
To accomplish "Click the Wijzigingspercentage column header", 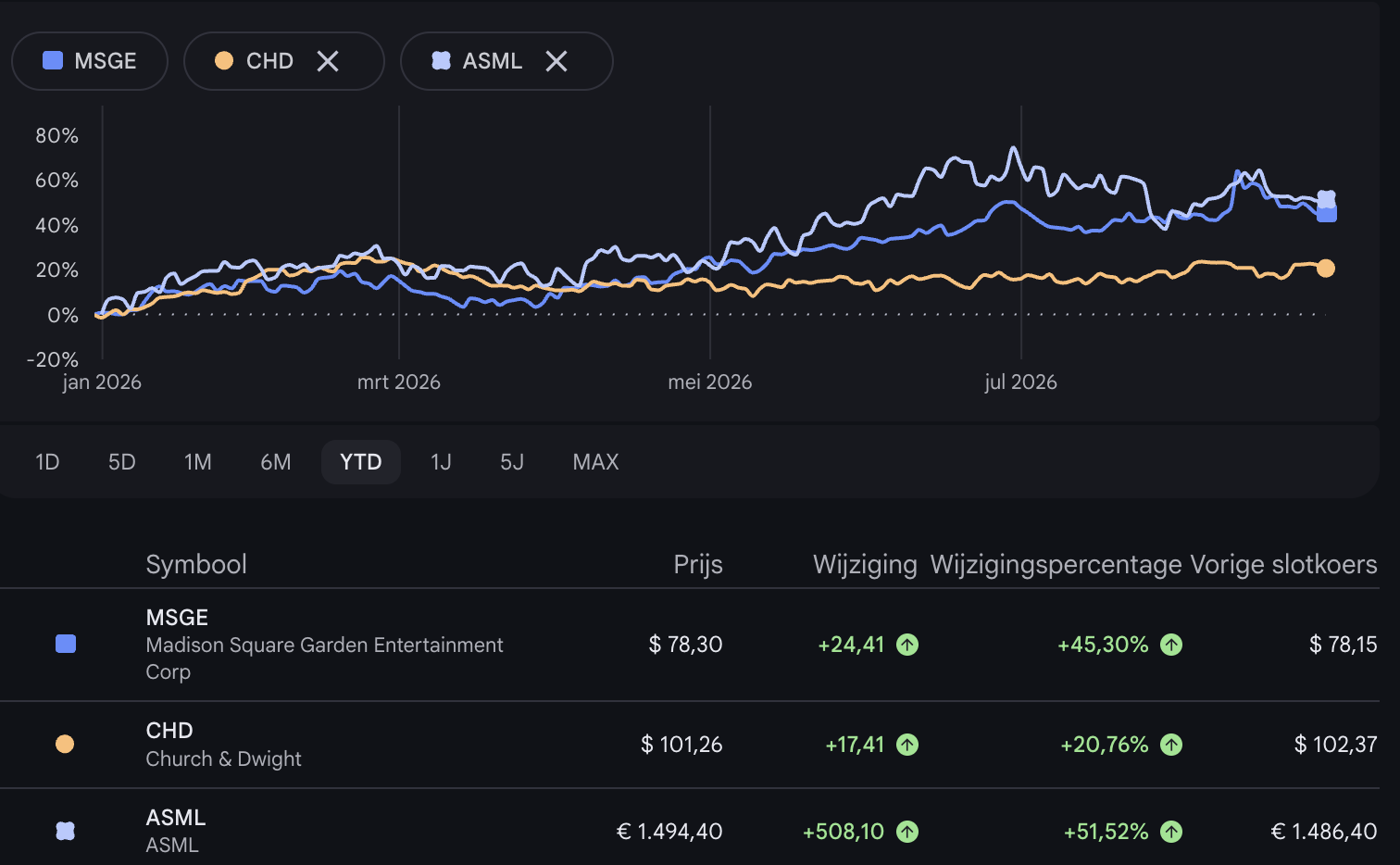I will (1056, 565).
